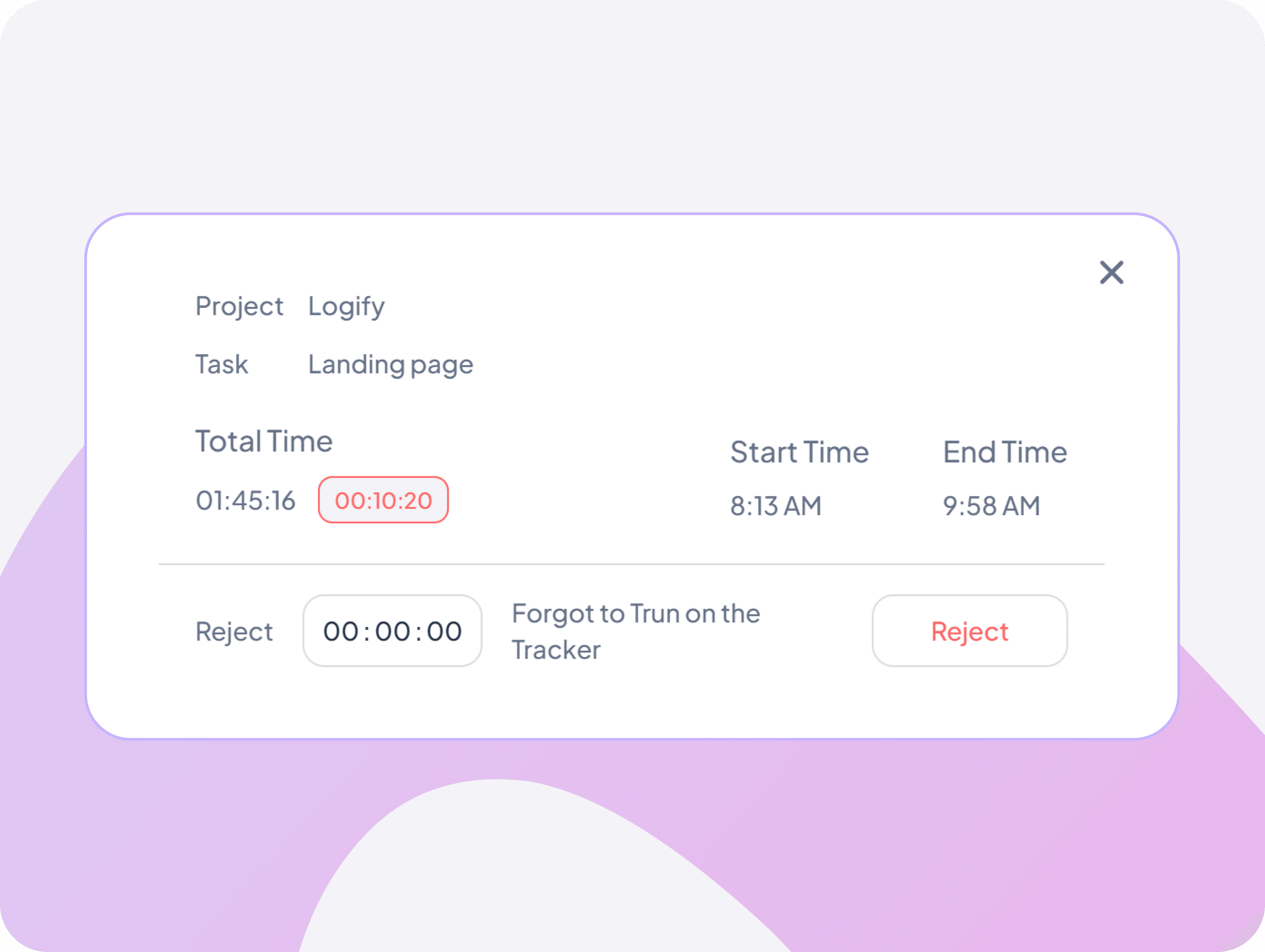The width and height of the screenshot is (1265, 952).
Task: Open the Task Landing page selector
Action: (x=391, y=364)
